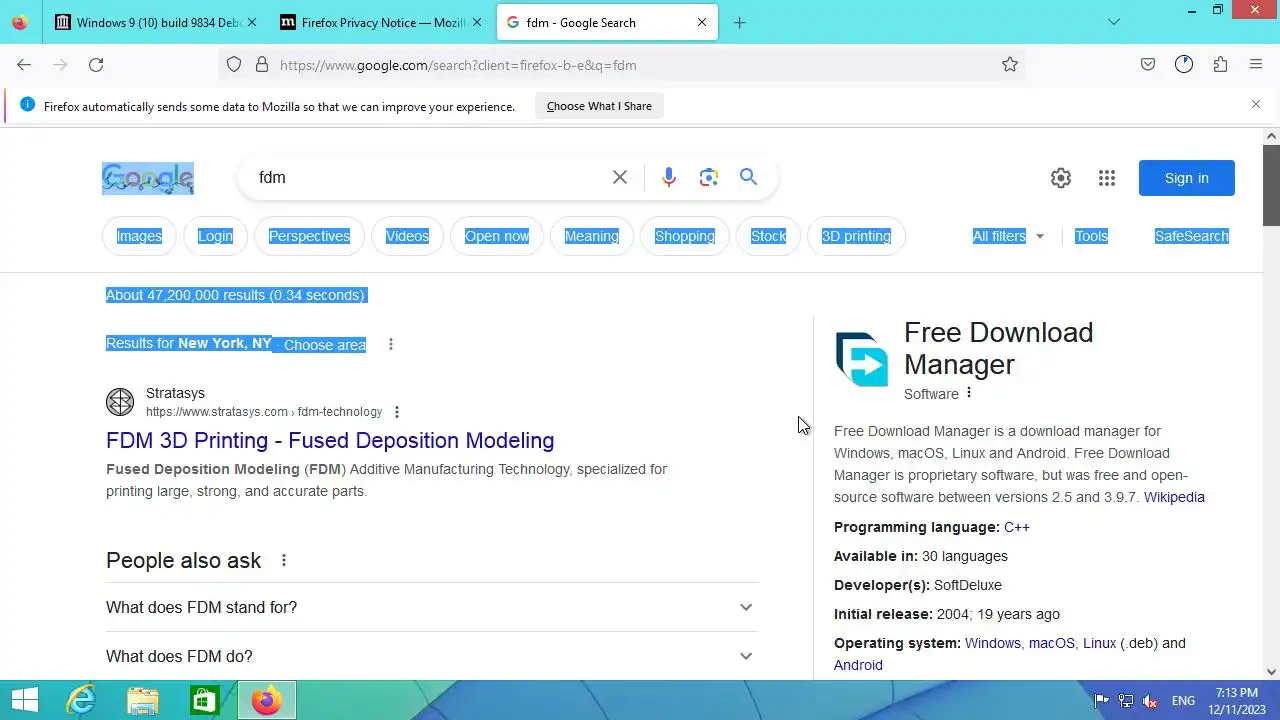Submit search with the magnifier icon
Viewport: 1280px width, 720px height.
pos(748,177)
